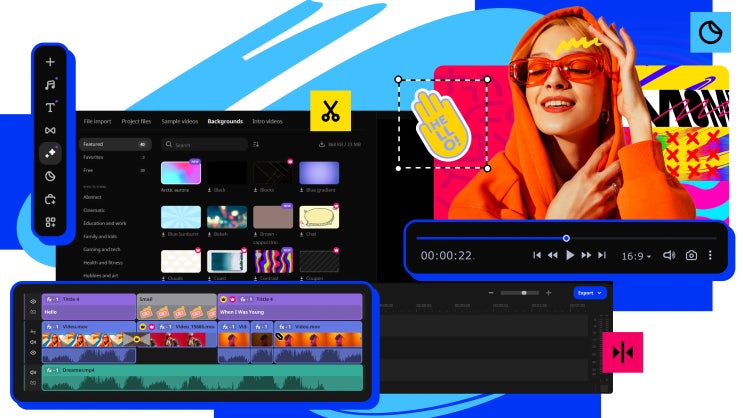
Task: Open the 16:9 aspect ratio dropdown
Action: click(636, 256)
